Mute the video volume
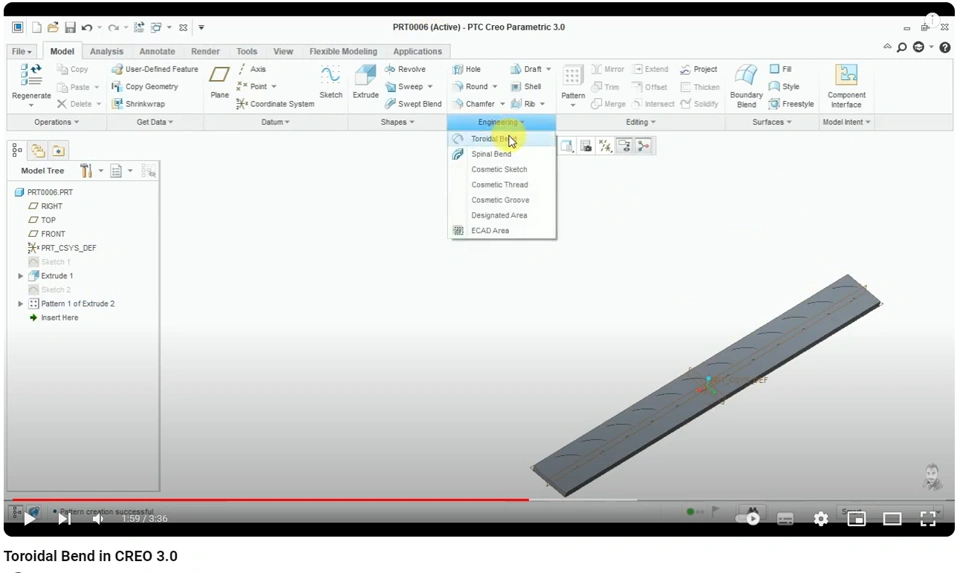The height and width of the screenshot is (573, 960). pyautogui.click(x=98, y=519)
